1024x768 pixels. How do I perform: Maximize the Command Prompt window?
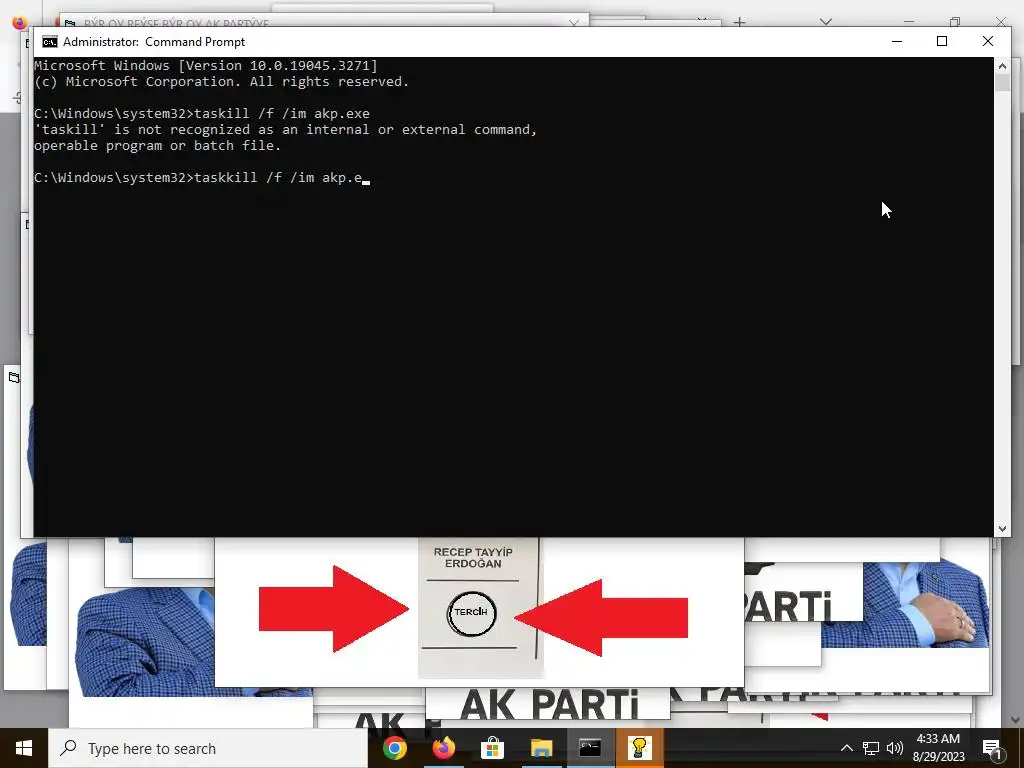pos(942,41)
